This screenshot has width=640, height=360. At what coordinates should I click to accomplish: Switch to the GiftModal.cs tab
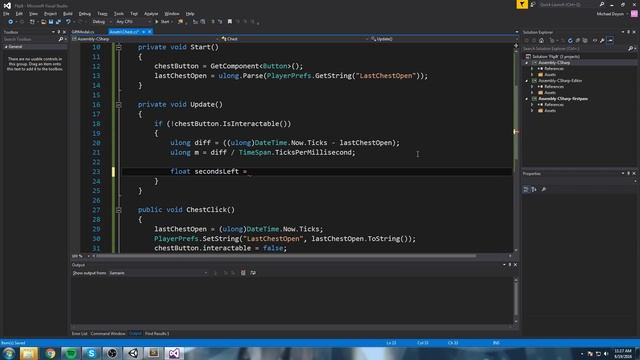[83, 32]
